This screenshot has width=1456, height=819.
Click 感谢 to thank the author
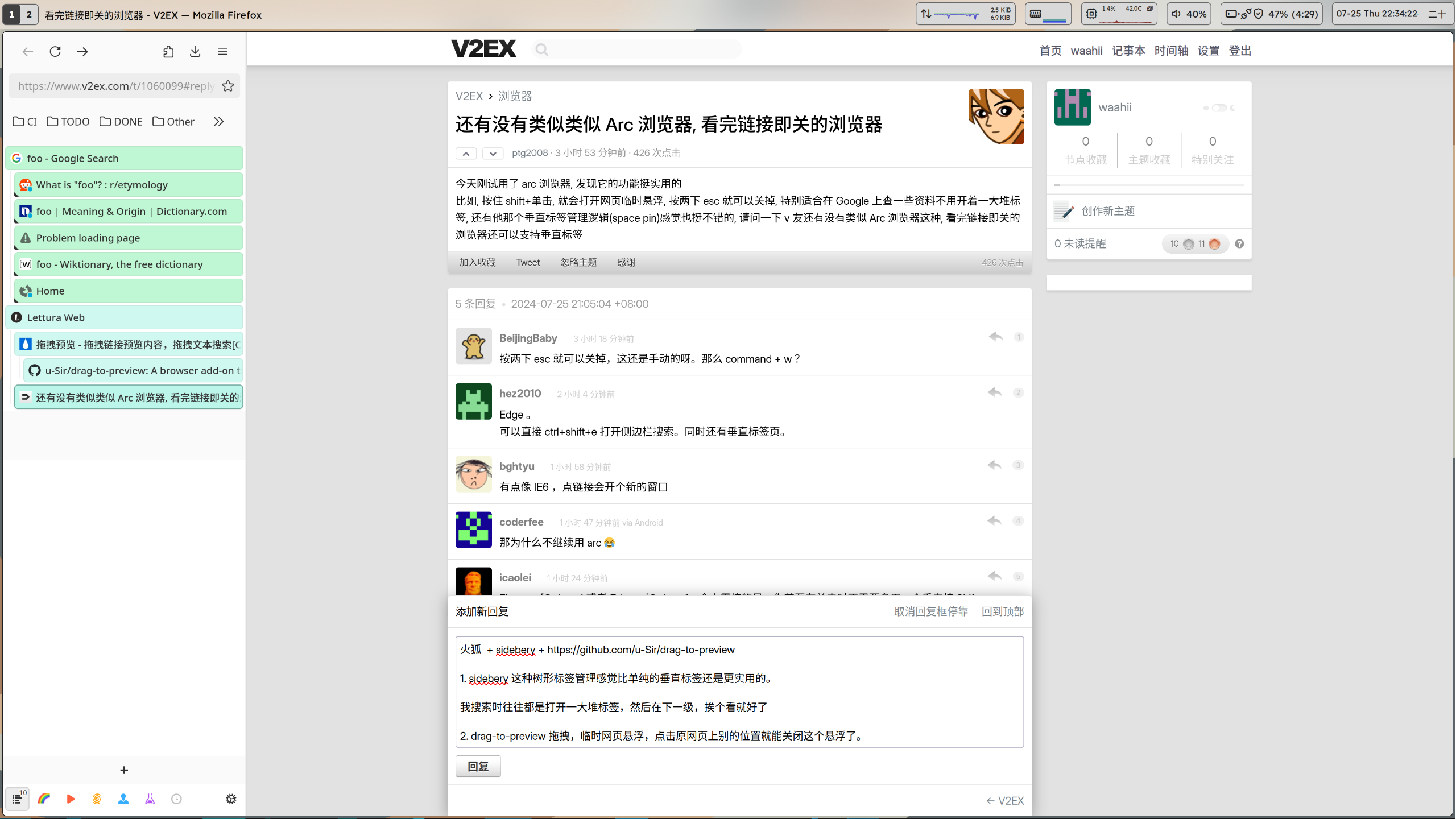coord(626,263)
